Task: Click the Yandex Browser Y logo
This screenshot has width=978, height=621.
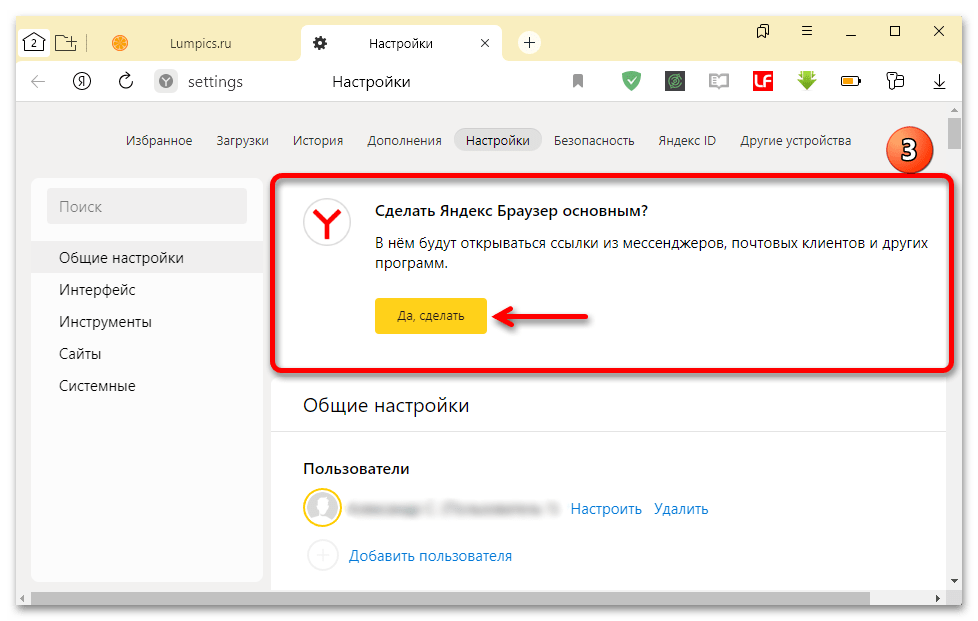Action: [x=327, y=222]
